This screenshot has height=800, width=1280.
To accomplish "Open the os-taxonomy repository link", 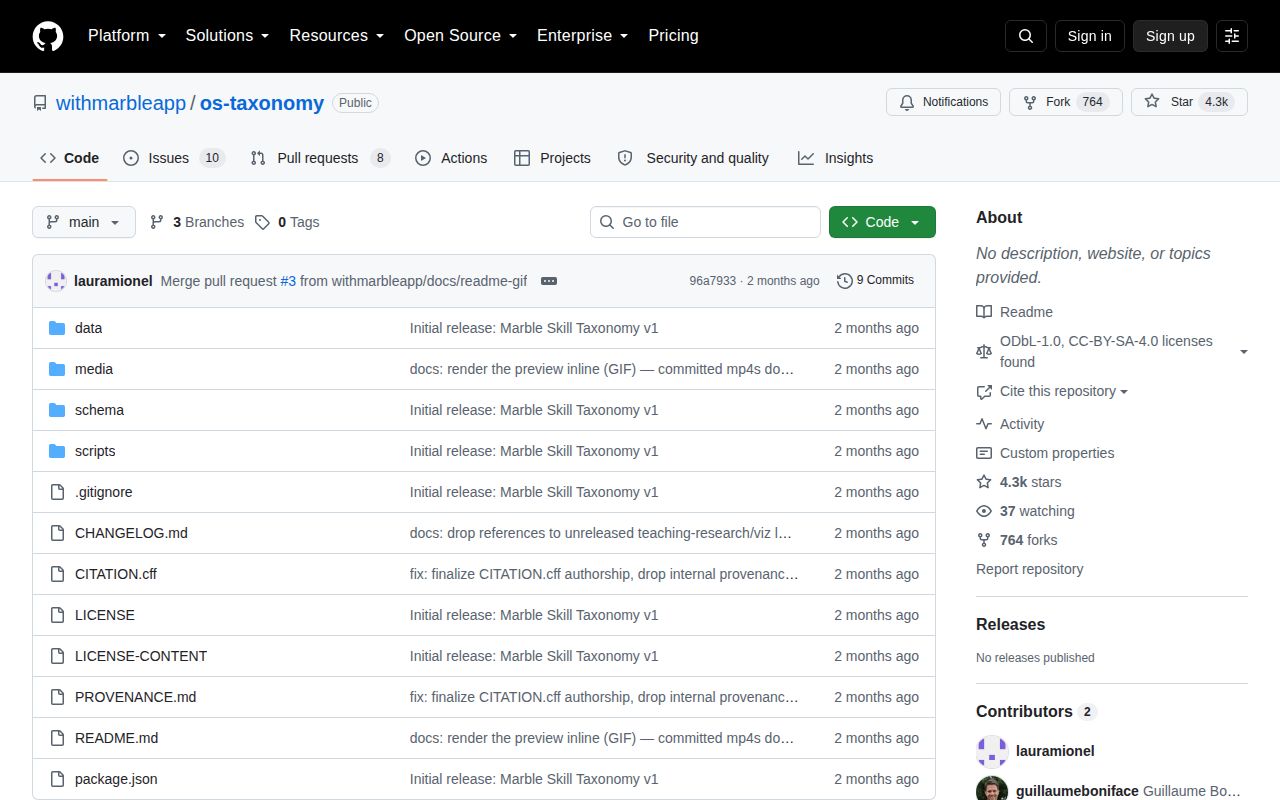I will point(262,103).
